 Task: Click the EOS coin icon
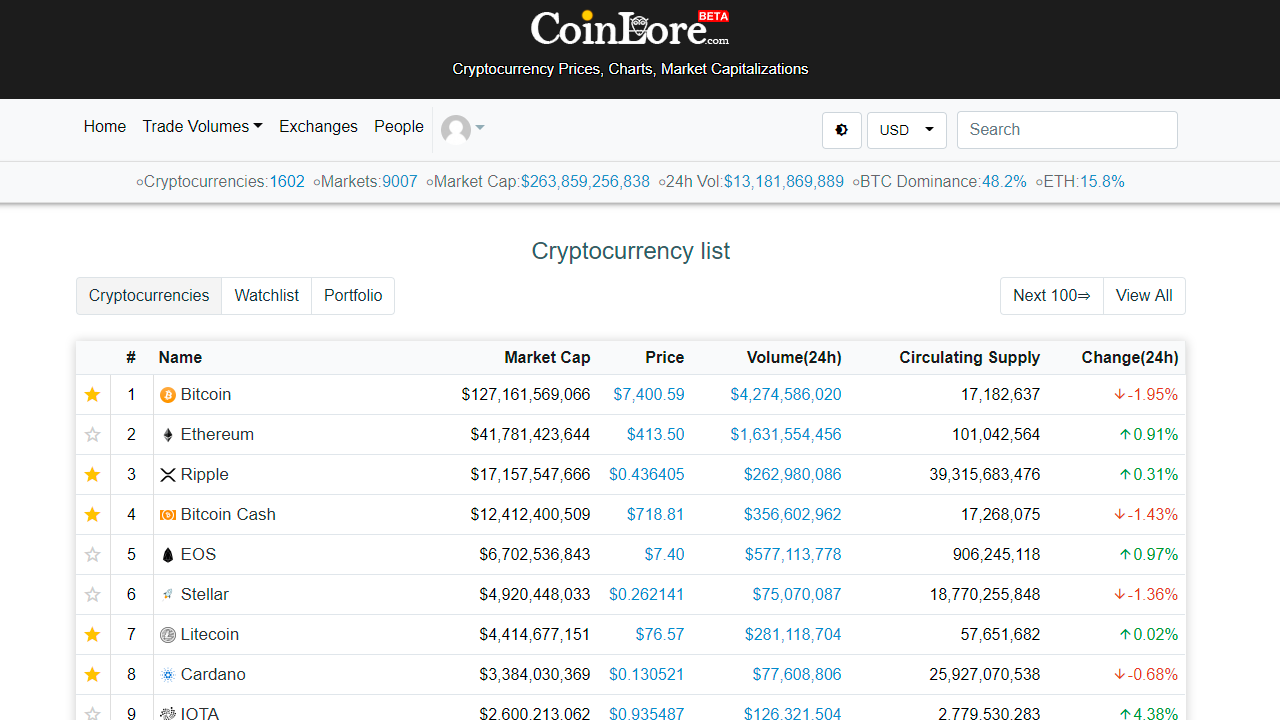pyautogui.click(x=168, y=555)
